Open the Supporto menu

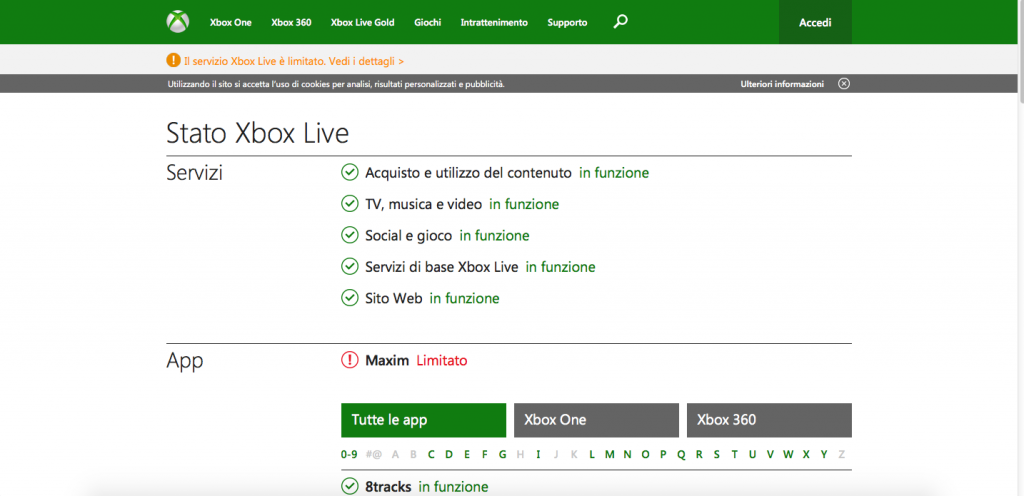[x=567, y=23]
